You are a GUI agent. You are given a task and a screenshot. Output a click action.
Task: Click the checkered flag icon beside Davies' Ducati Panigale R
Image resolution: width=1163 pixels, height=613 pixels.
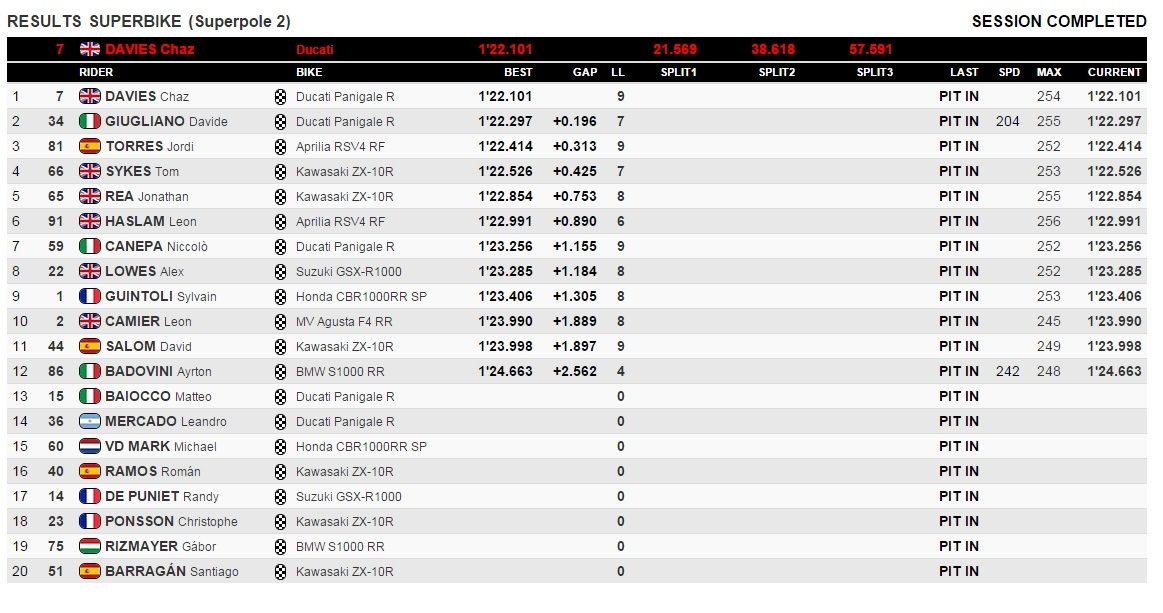280,96
